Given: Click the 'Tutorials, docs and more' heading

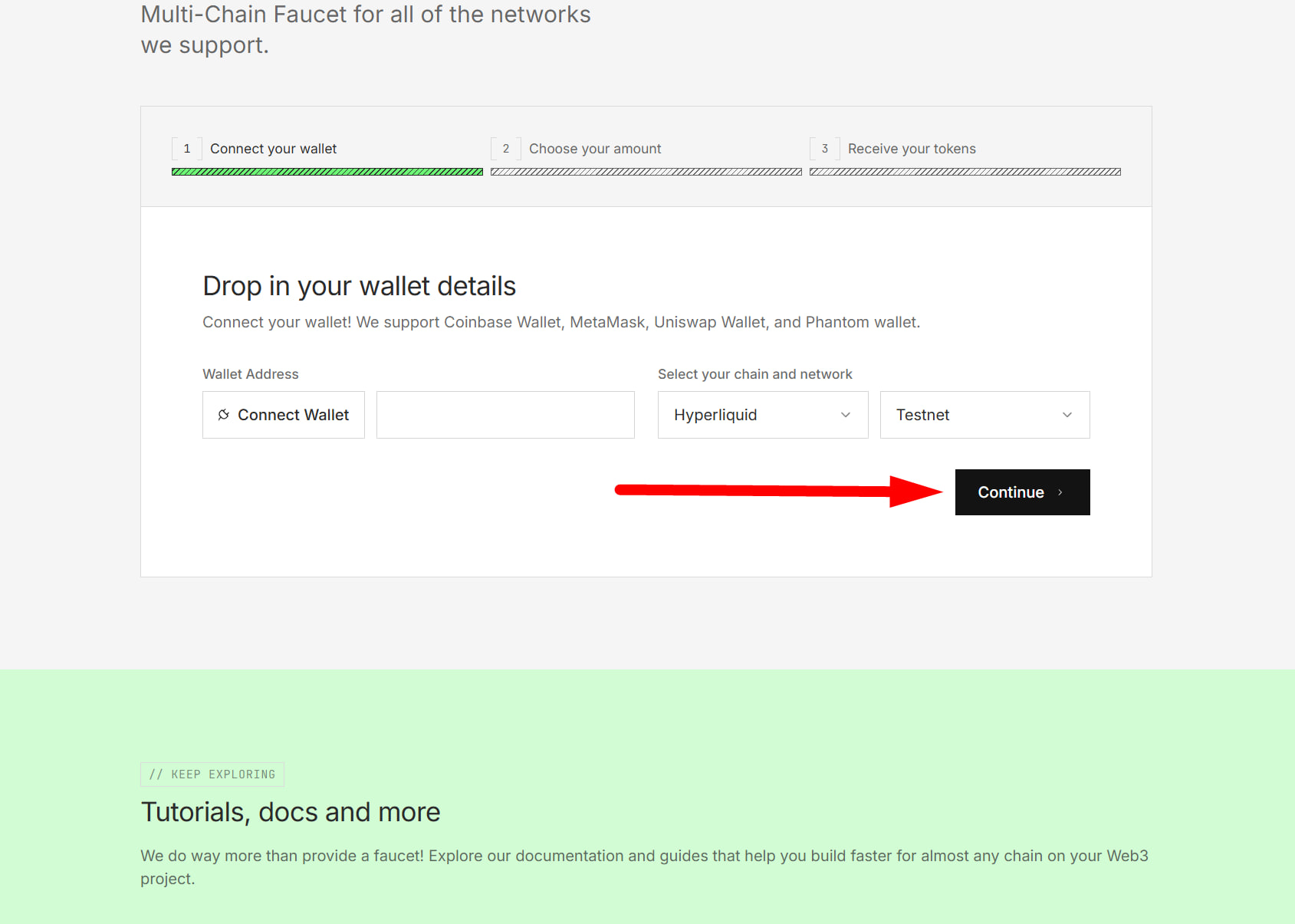Looking at the screenshot, I should (291, 812).
